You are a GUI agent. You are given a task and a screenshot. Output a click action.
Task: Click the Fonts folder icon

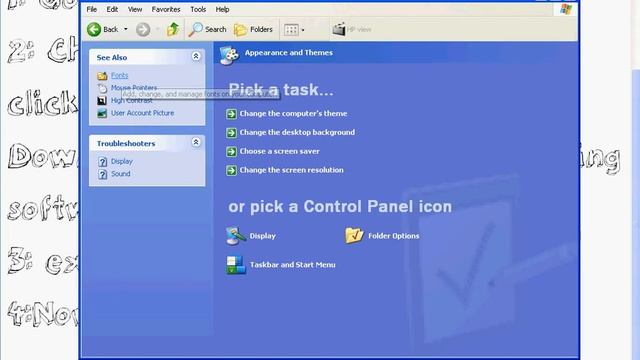click(x=102, y=76)
